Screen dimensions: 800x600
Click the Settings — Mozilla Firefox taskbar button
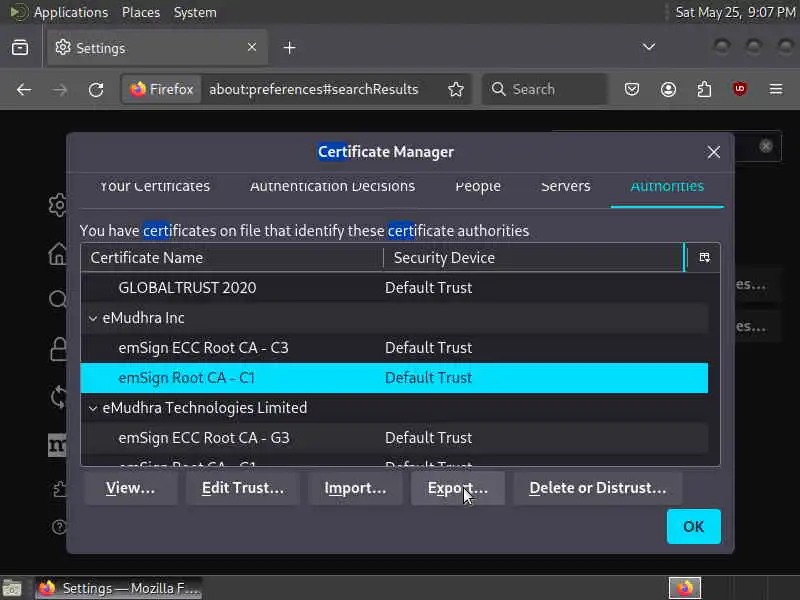(x=118, y=588)
